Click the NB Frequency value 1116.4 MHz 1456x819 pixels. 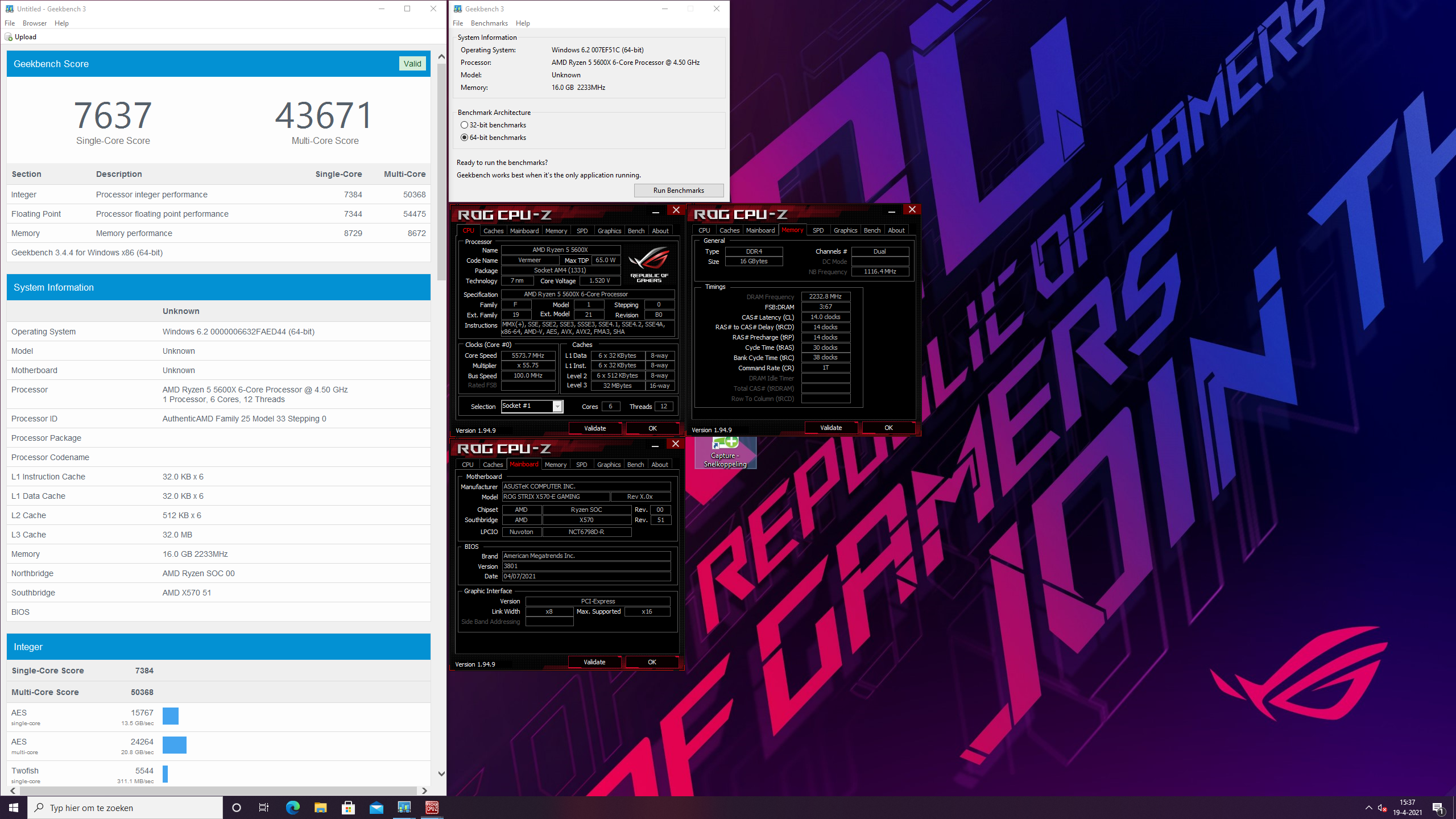[x=880, y=272]
